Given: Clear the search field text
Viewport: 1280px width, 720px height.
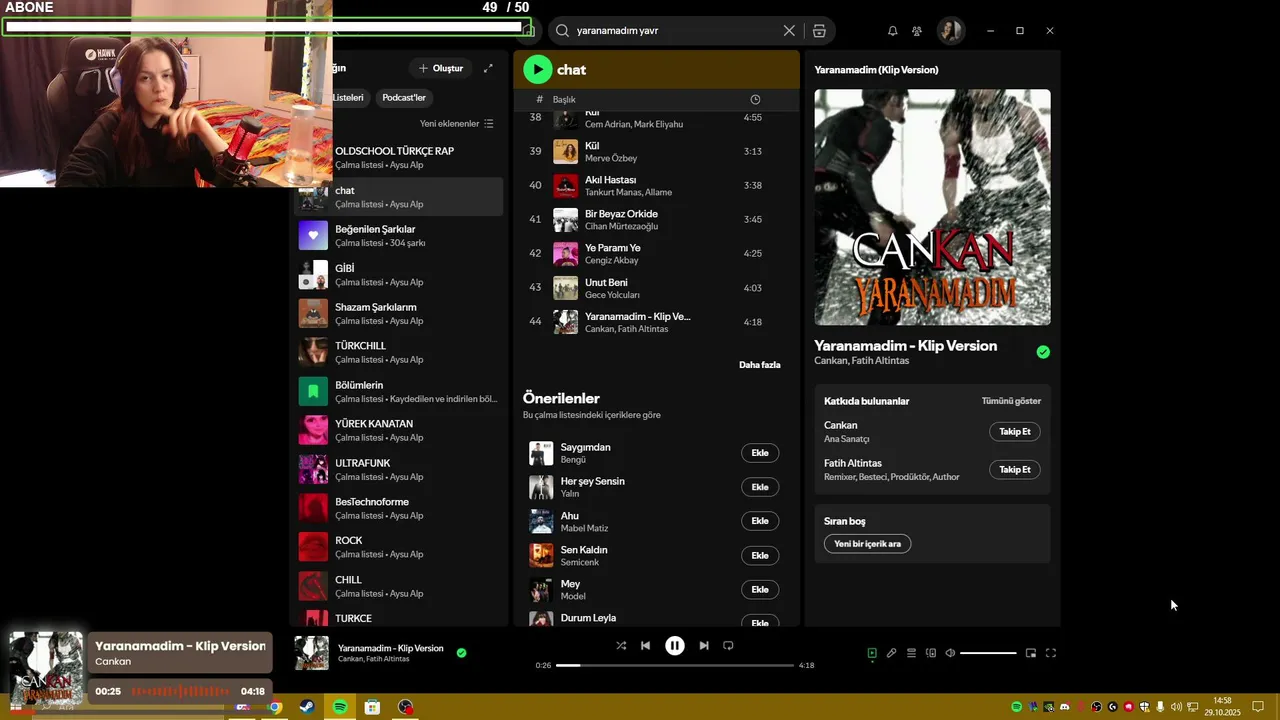Looking at the screenshot, I should pyautogui.click(x=789, y=31).
